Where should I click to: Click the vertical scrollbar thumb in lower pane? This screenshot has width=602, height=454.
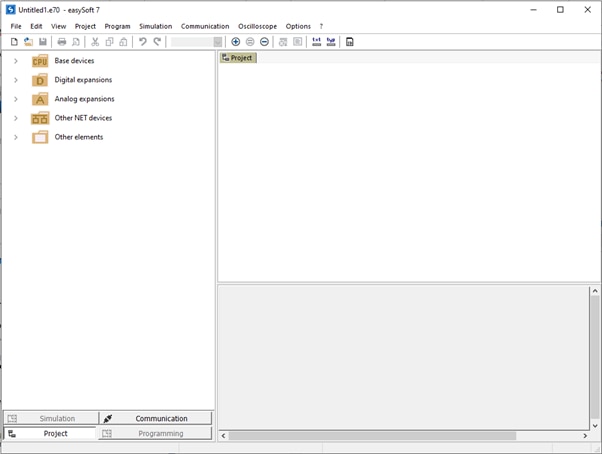[x=595, y=357]
